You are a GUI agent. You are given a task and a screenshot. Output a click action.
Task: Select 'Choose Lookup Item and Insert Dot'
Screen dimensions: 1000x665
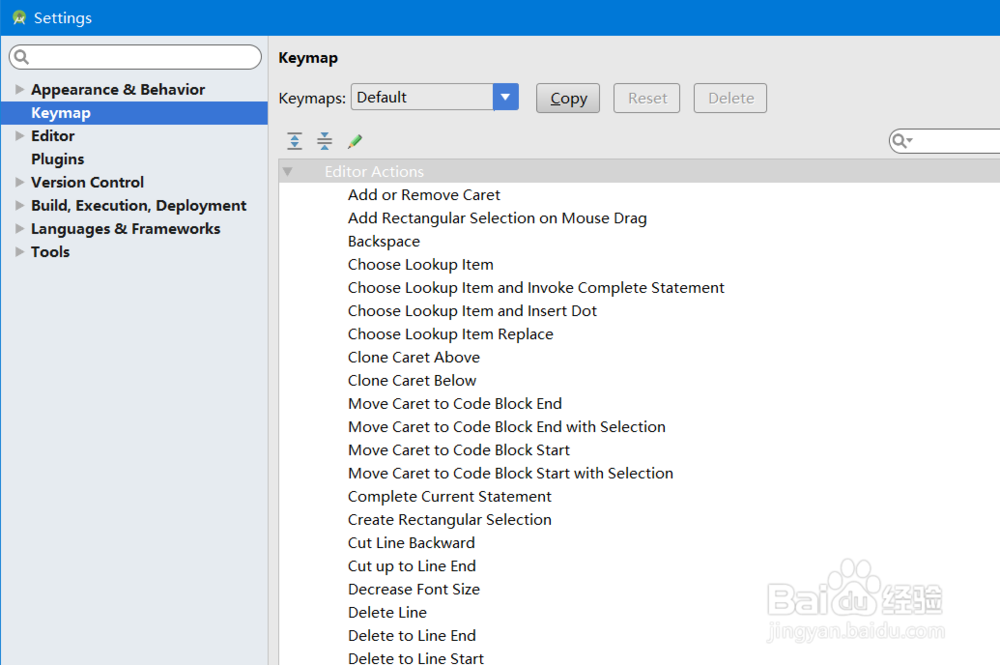click(473, 311)
